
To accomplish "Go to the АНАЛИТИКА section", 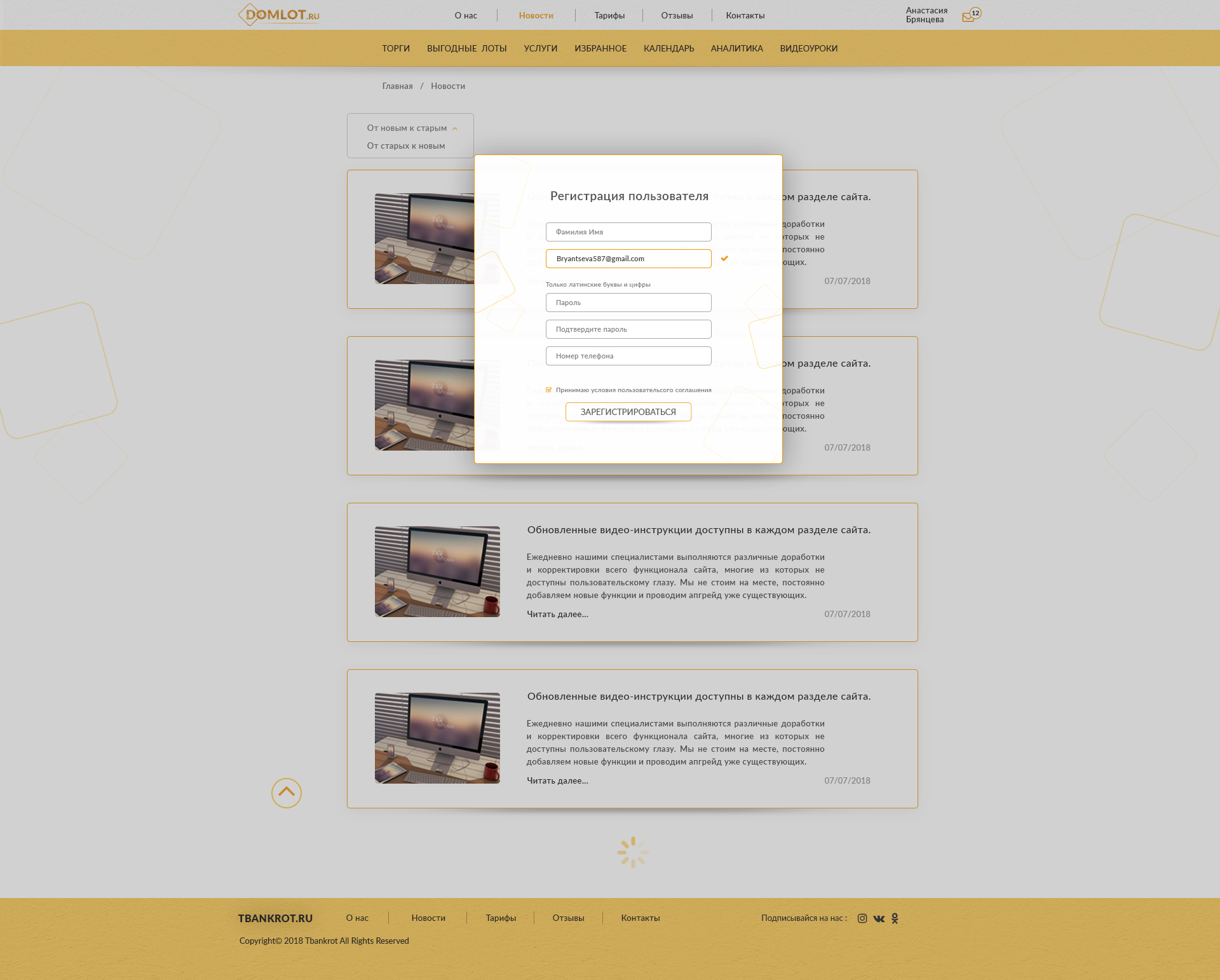I will pyautogui.click(x=737, y=48).
